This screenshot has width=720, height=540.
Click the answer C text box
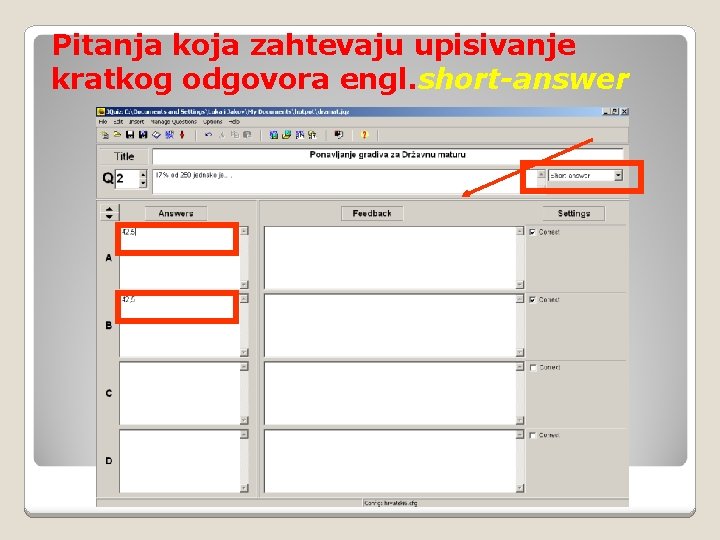click(x=180, y=393)
